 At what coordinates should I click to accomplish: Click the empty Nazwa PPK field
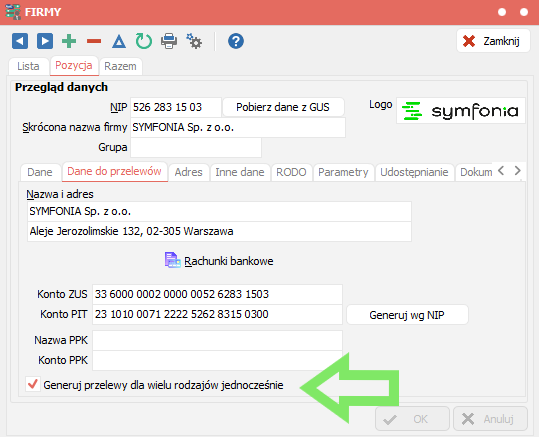coord(217,340)
